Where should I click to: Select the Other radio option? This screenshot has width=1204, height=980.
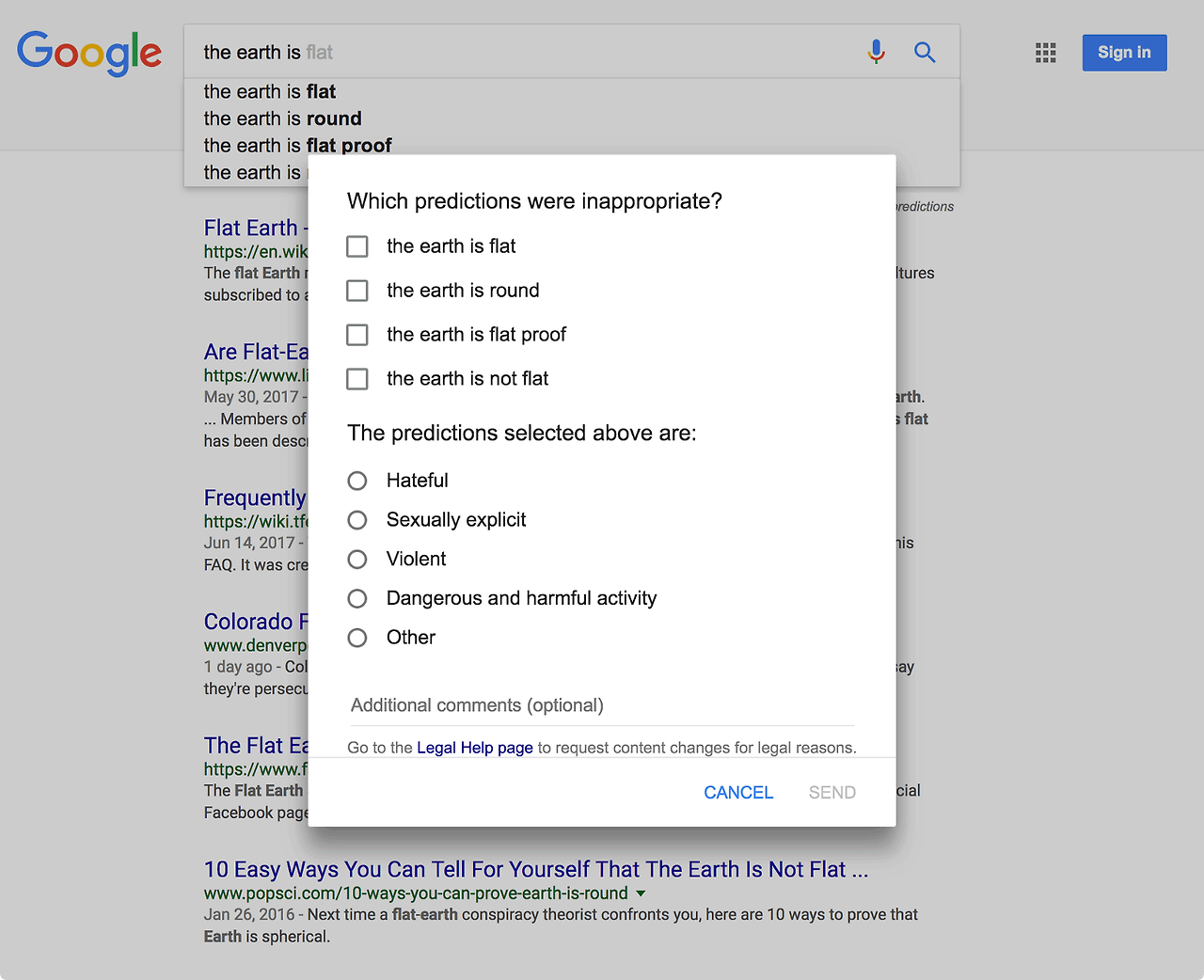(357, 638)
